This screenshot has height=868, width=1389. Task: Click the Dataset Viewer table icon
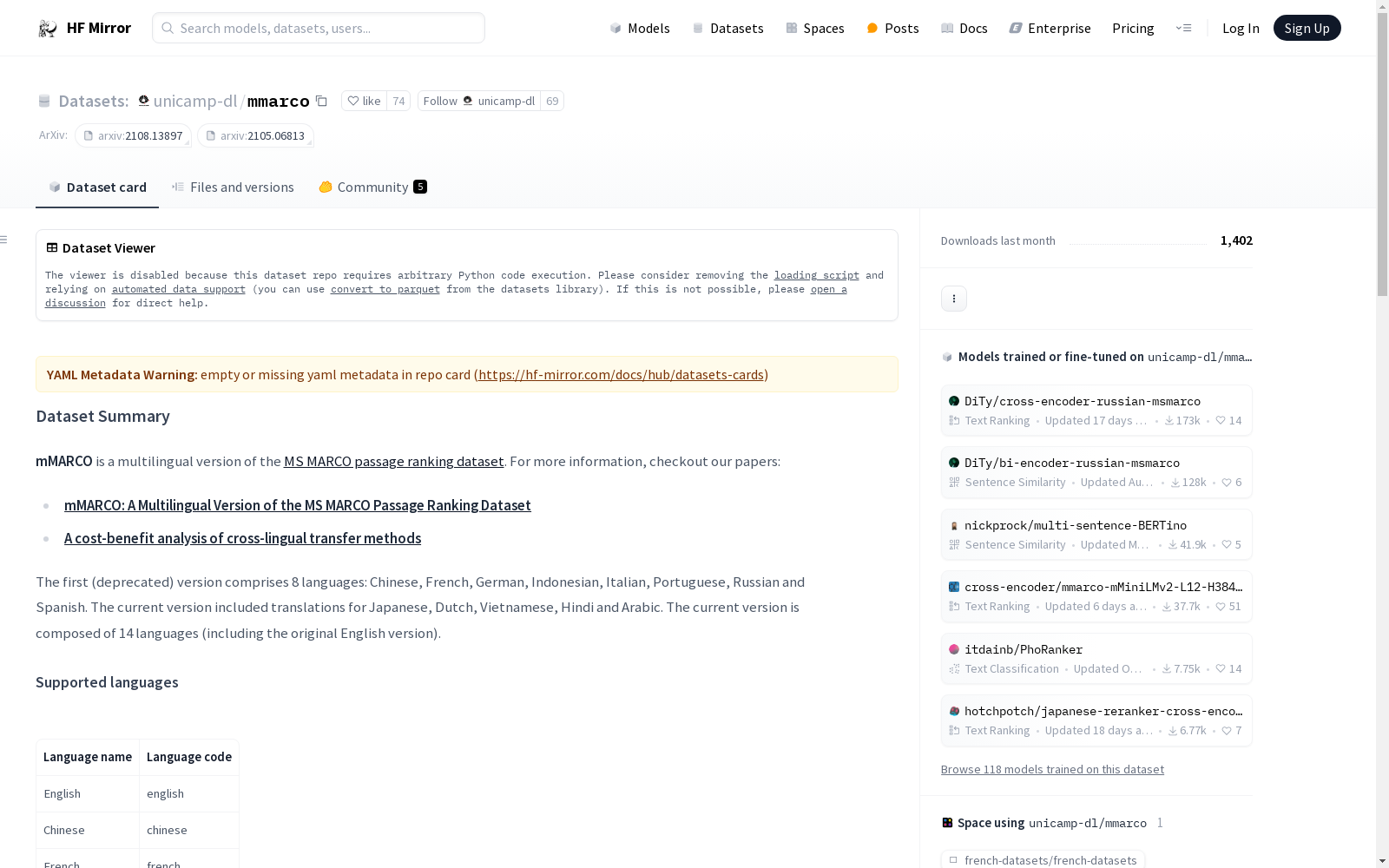(52, 247)
